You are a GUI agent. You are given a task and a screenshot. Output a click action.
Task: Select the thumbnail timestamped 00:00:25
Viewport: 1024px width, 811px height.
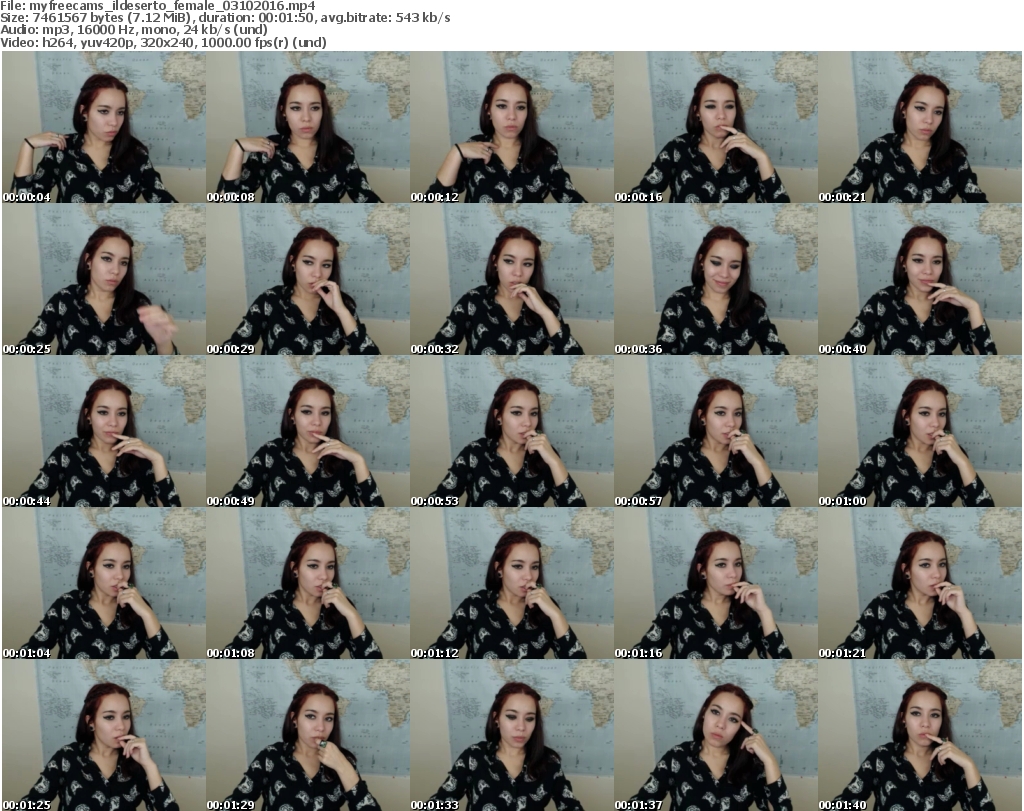click(104, 279)
